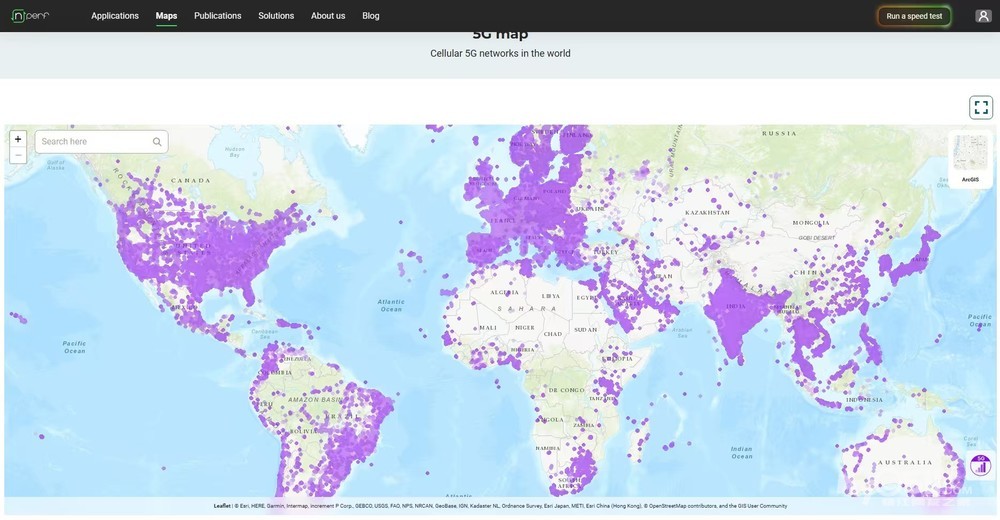The height and width of the screenshot is (520, 1000).
Task: Focus the Search here field
Action: (95, 142)
